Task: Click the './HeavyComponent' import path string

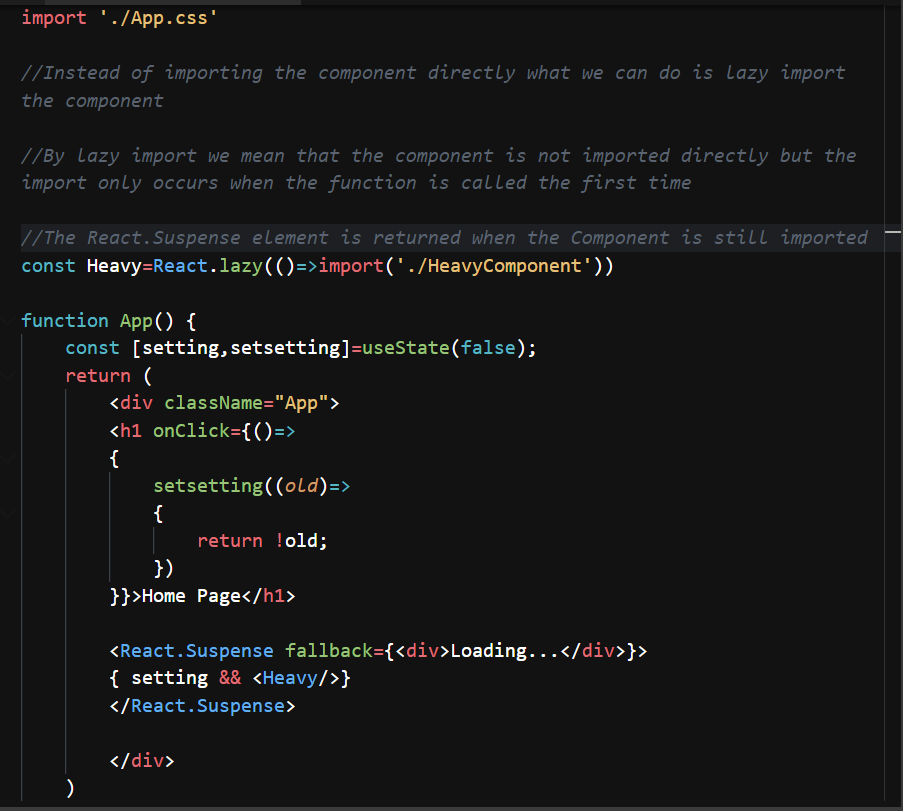Action: 494,266
